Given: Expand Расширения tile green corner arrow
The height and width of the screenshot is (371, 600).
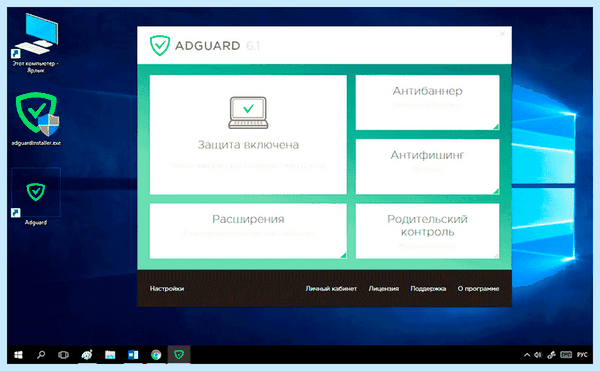Looking at the screenshot, I should 343,255.
